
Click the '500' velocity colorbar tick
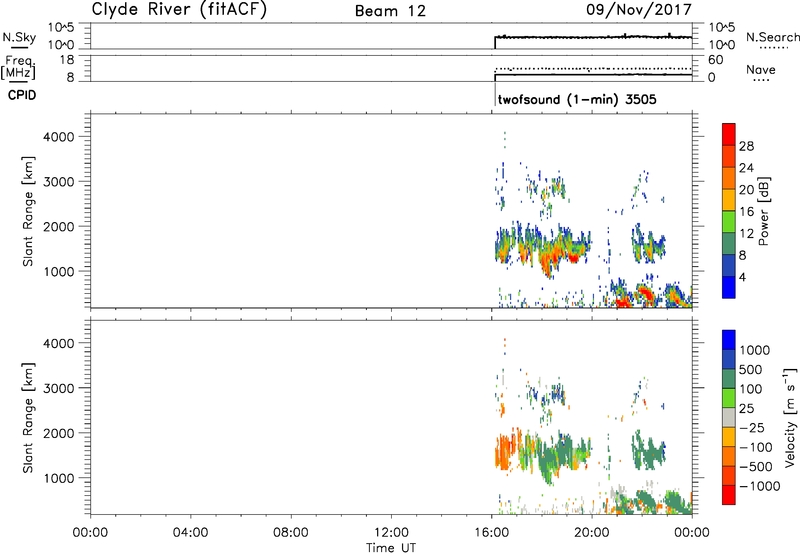[751, 369]
